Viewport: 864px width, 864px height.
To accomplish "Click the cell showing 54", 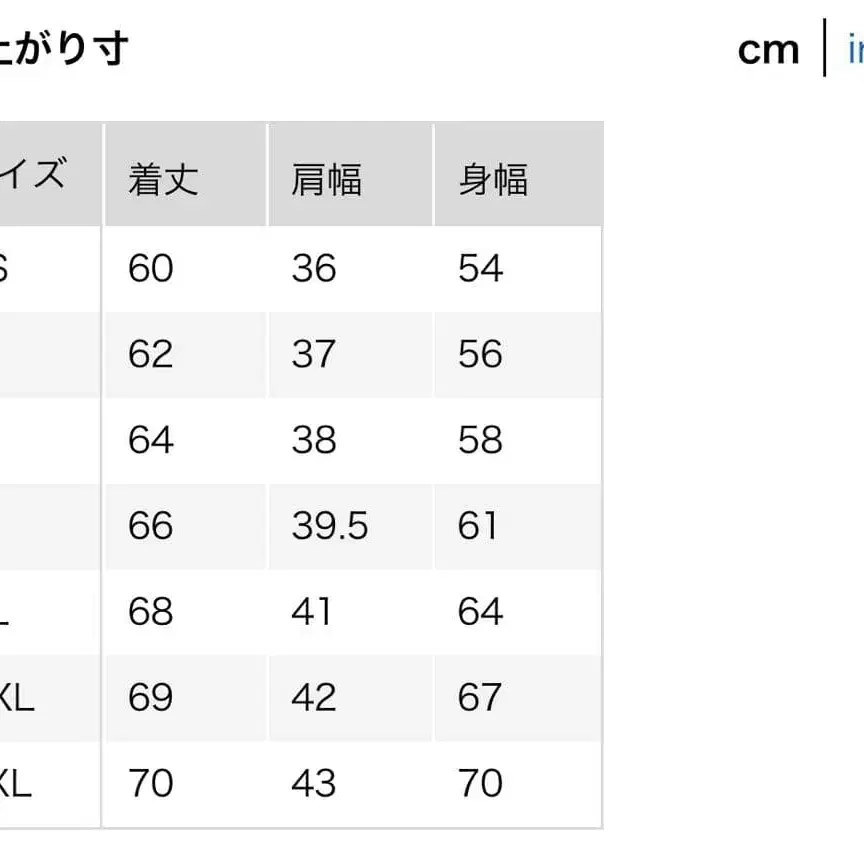I will 482,268.
